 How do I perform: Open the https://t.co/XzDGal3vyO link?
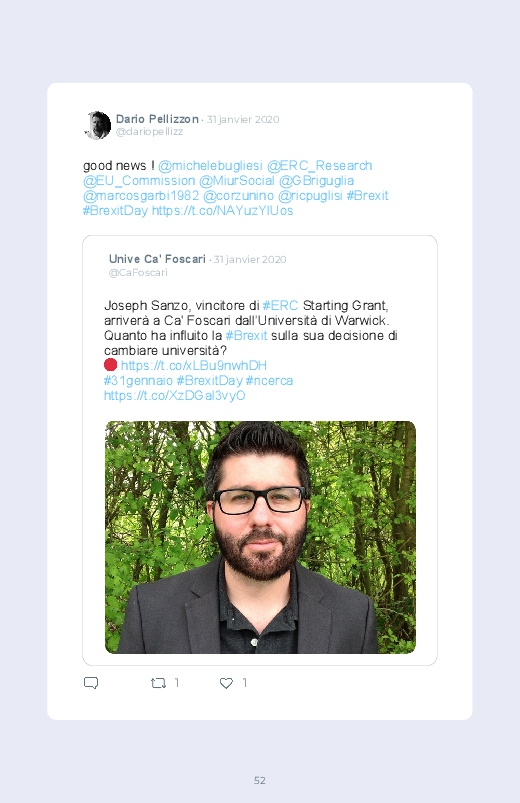pyautogui.click(x=174, y=395)
